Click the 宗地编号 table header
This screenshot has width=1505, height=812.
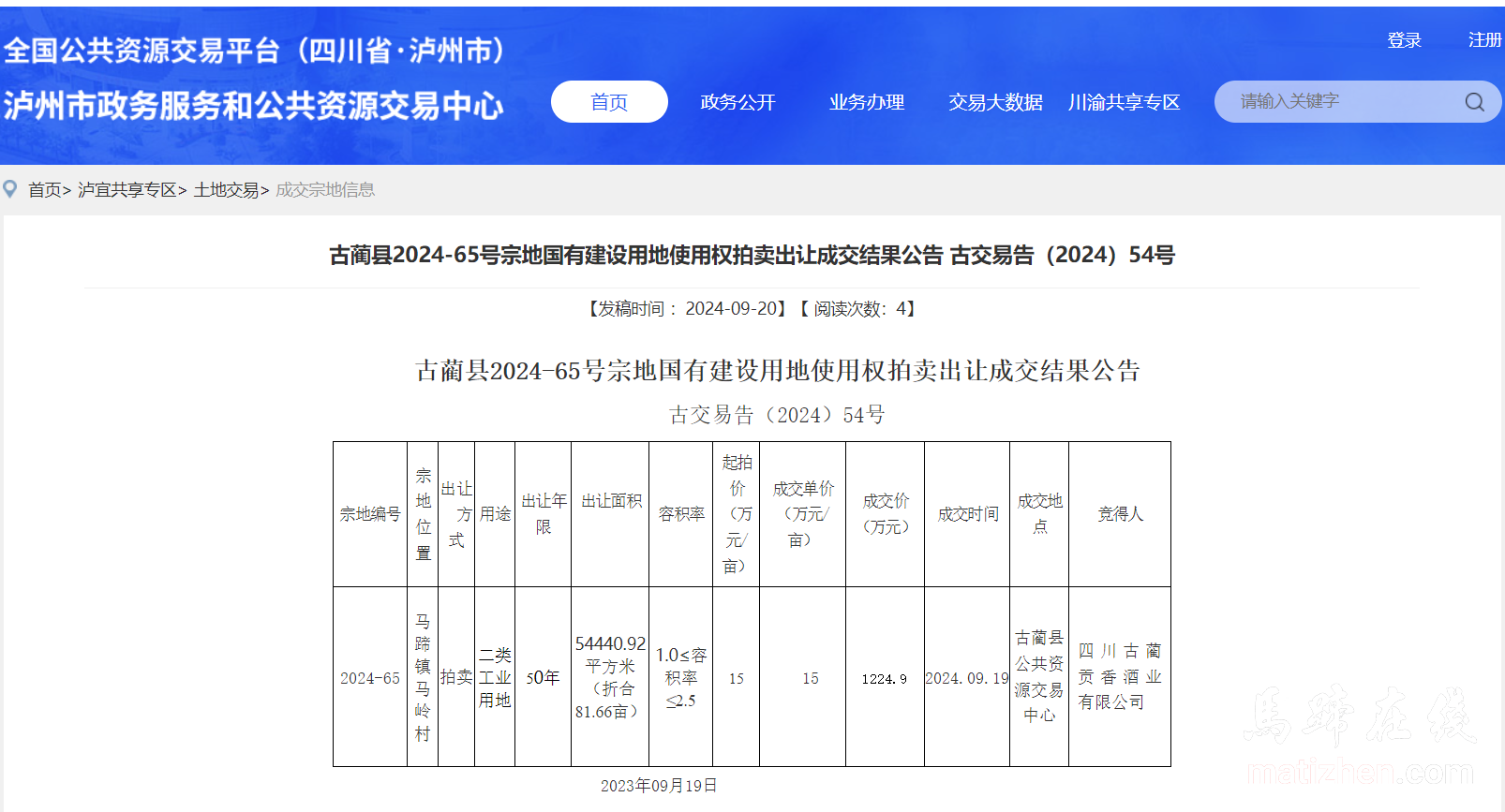pyautogui.click(x=370, y=514)
